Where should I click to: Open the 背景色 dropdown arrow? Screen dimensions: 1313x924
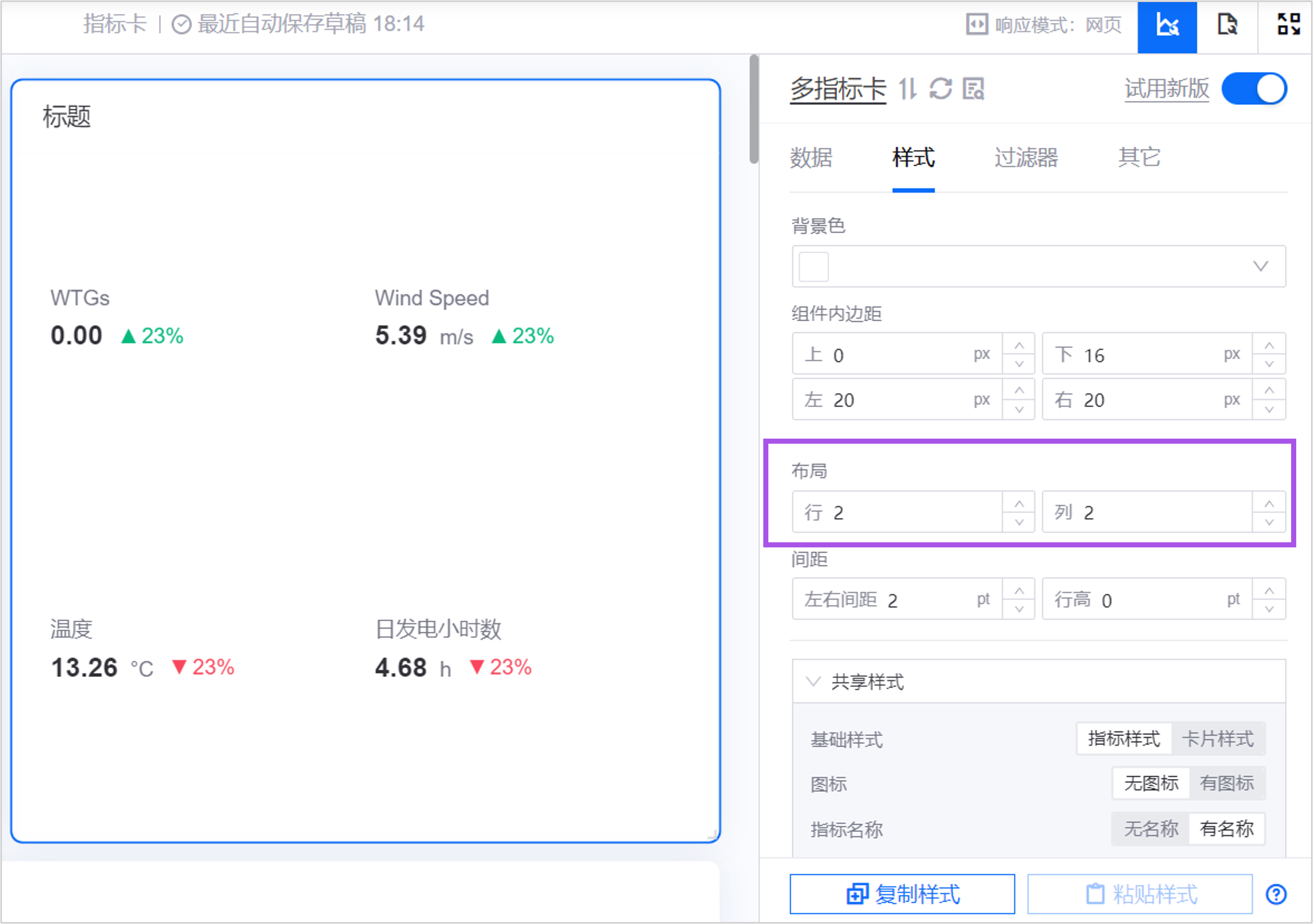1261,266
